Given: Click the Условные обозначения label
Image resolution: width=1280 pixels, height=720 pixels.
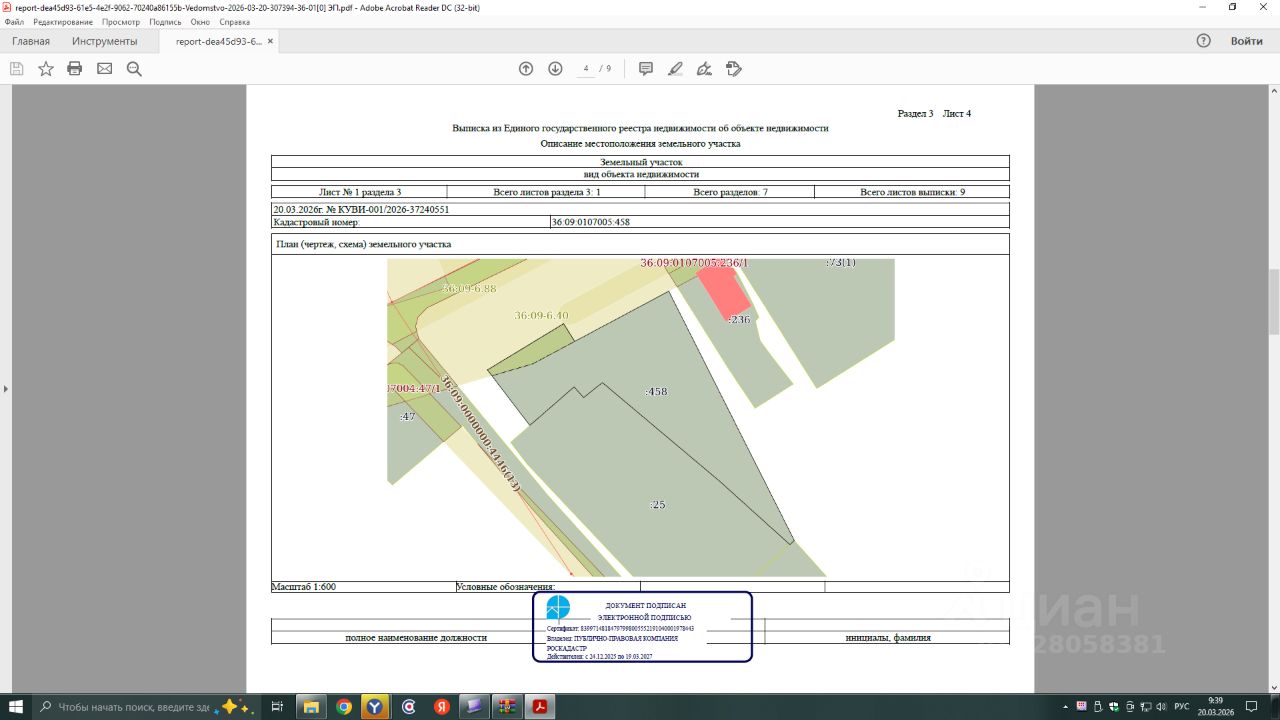Looking at the screenshot, I should [506, 587].
